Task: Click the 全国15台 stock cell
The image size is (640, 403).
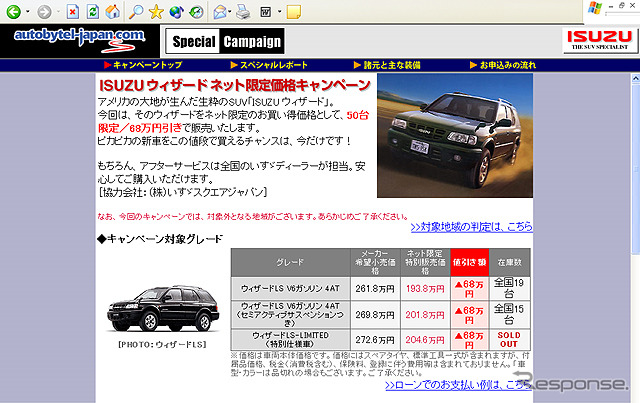Action: [x=510, y=315]
